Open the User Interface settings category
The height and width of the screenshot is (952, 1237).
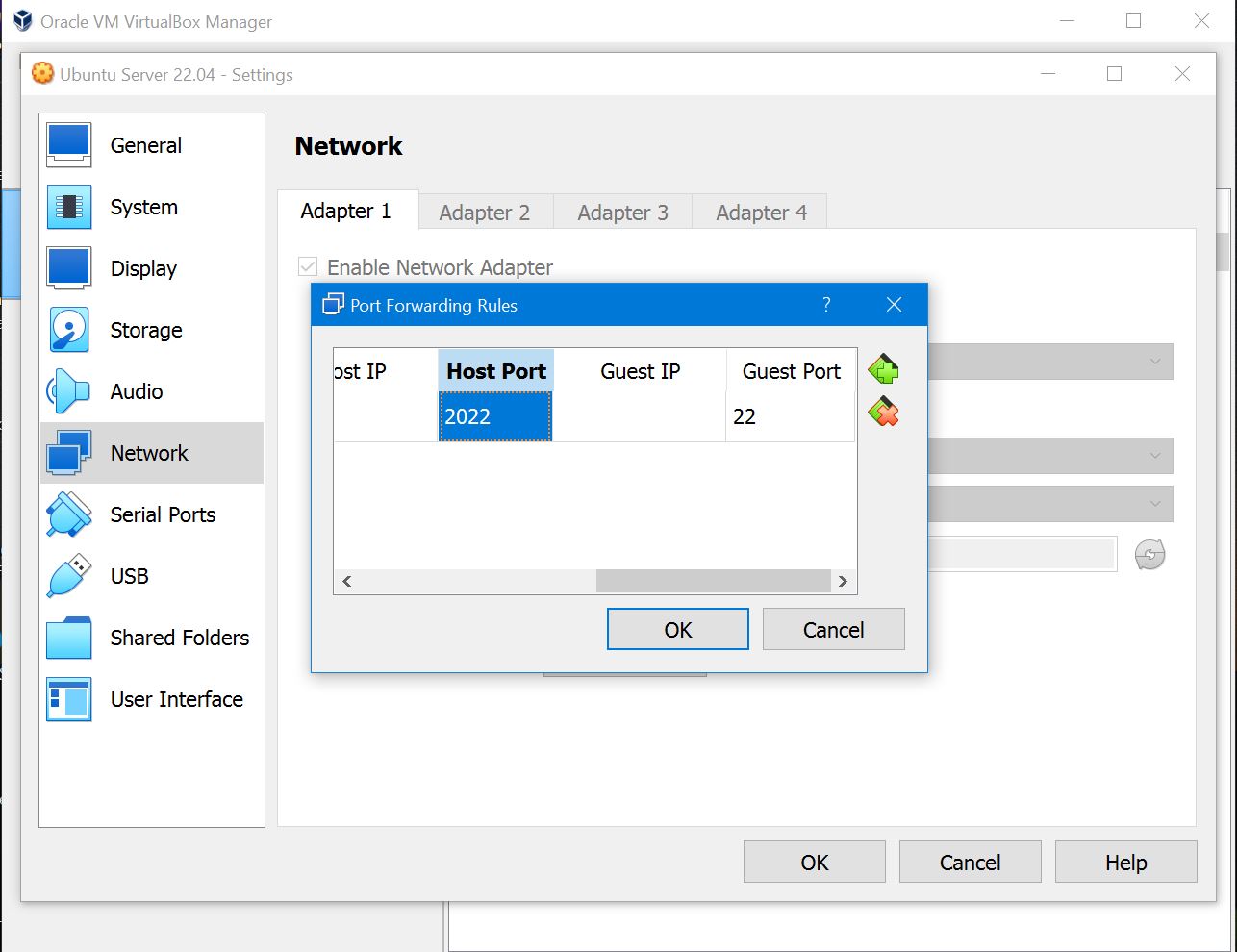pos(152,699)
